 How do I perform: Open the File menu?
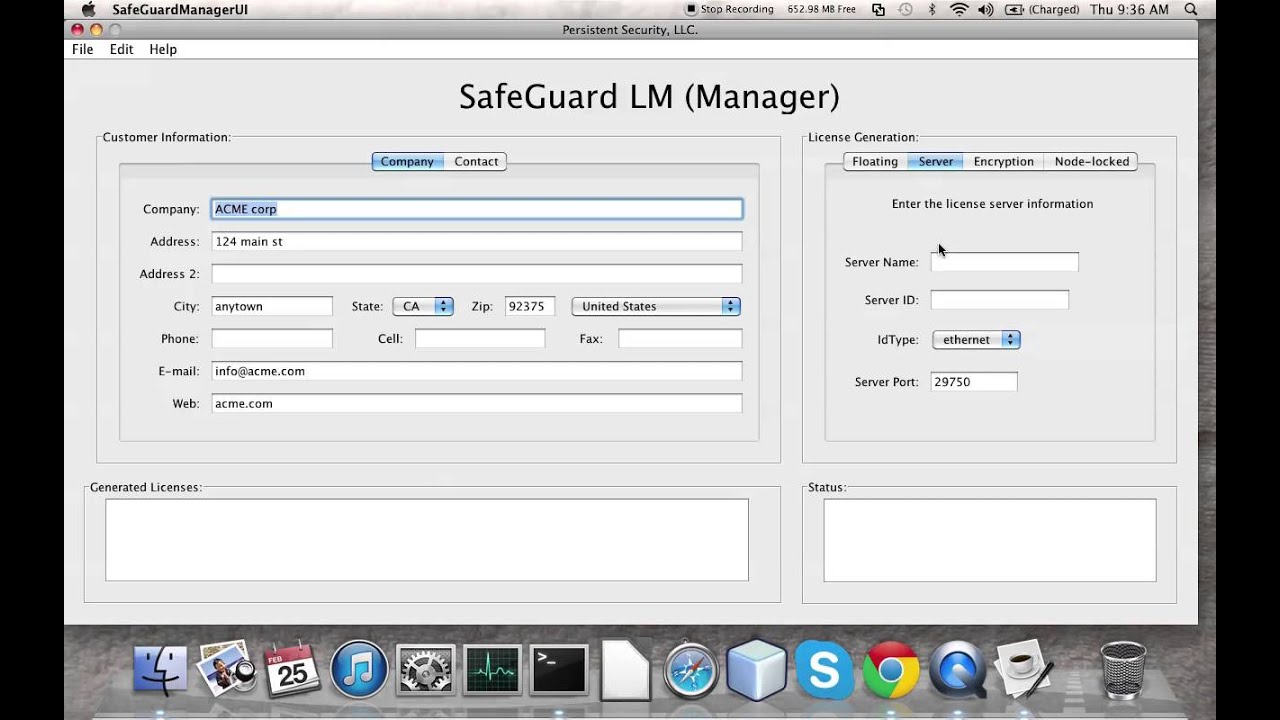point(82,49)
